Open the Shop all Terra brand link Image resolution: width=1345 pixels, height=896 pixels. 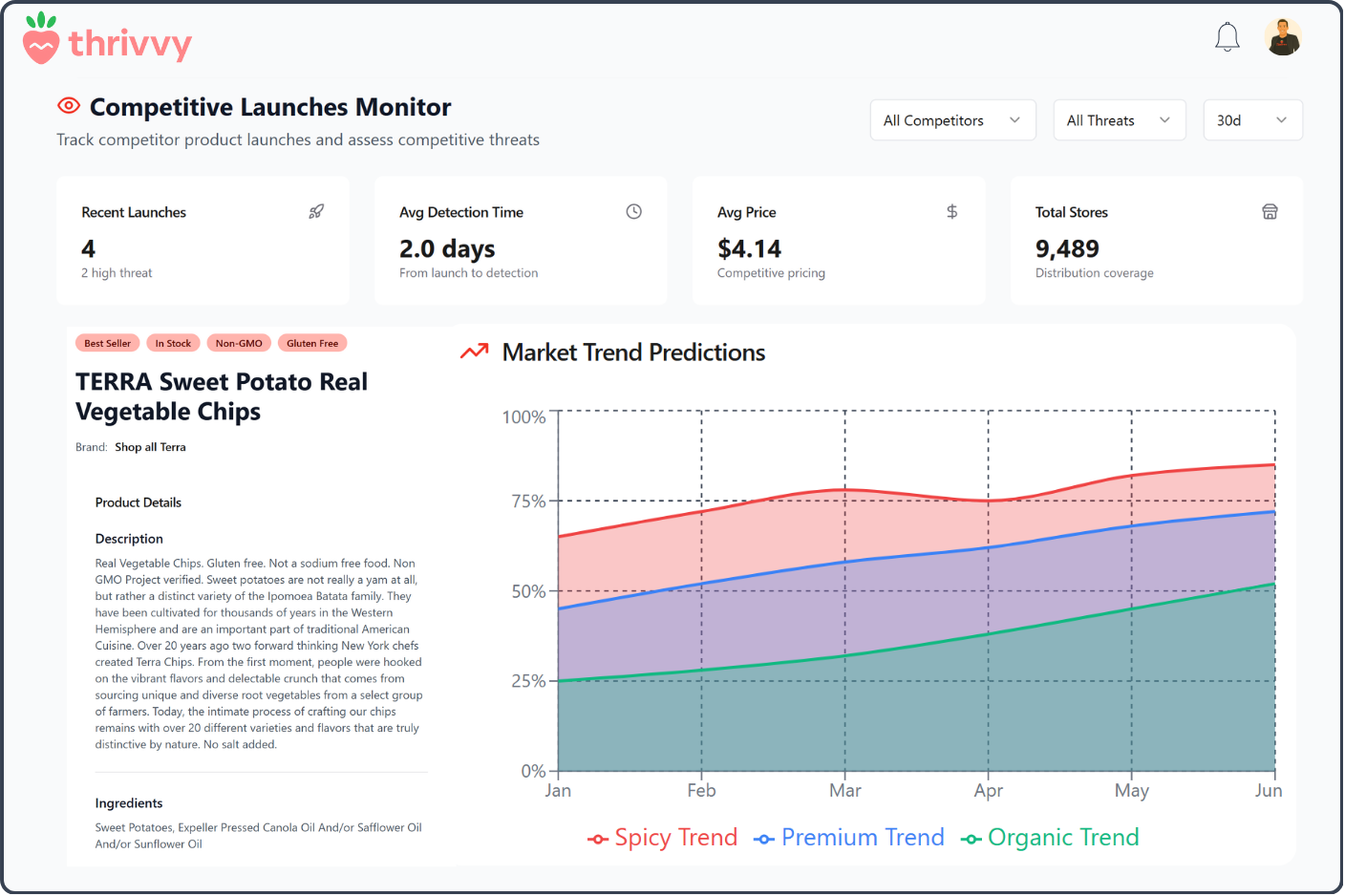point(150,446)
